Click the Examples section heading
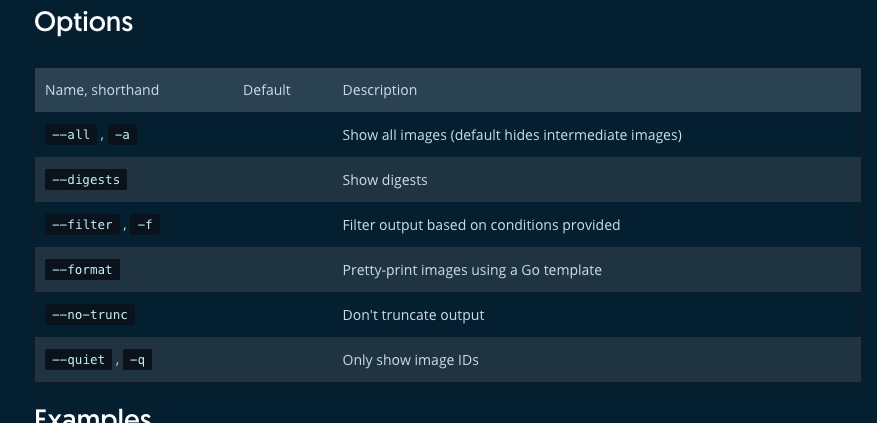 tap(92, 415)
